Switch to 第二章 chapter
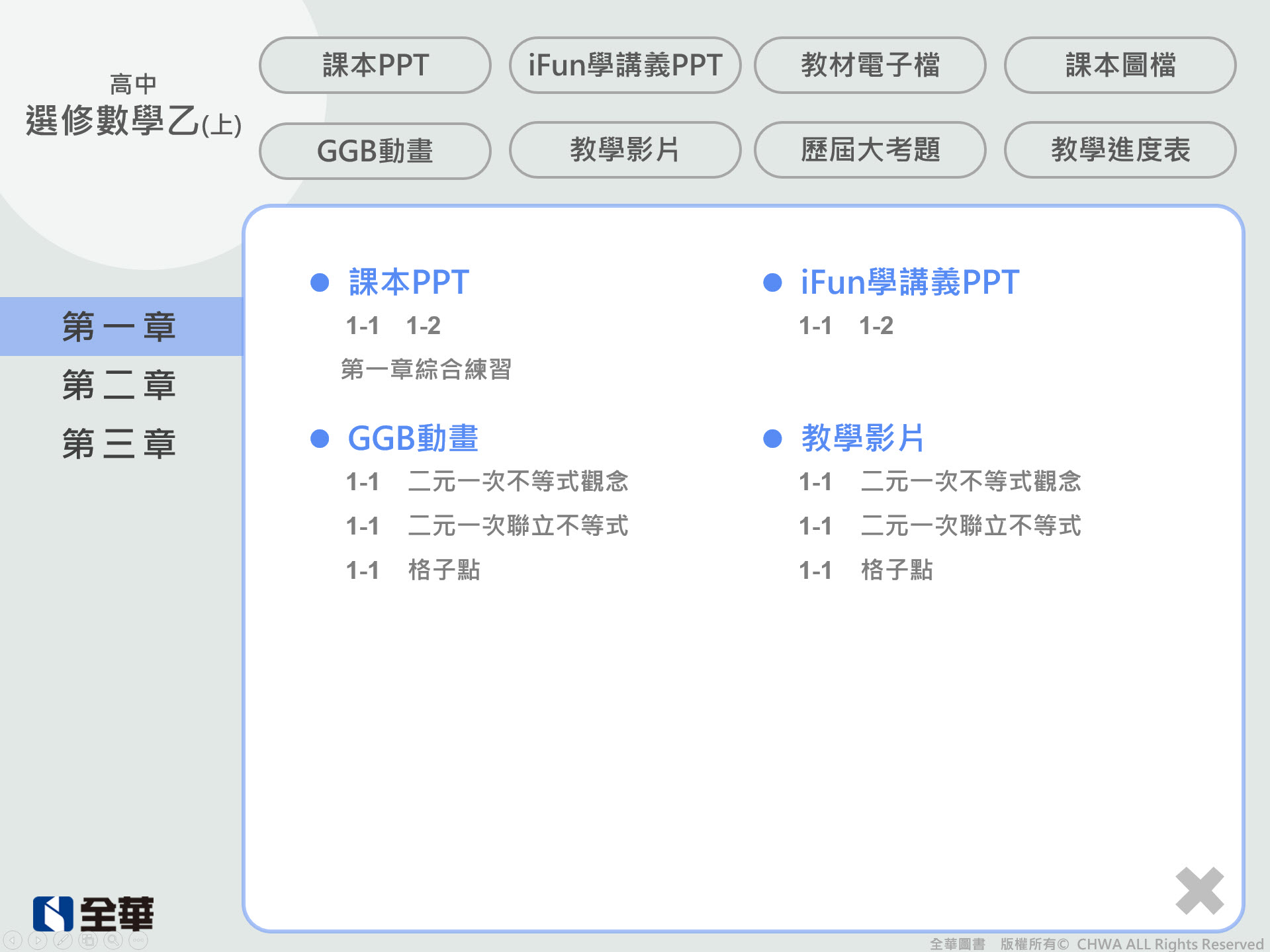 tap(120, 385)
